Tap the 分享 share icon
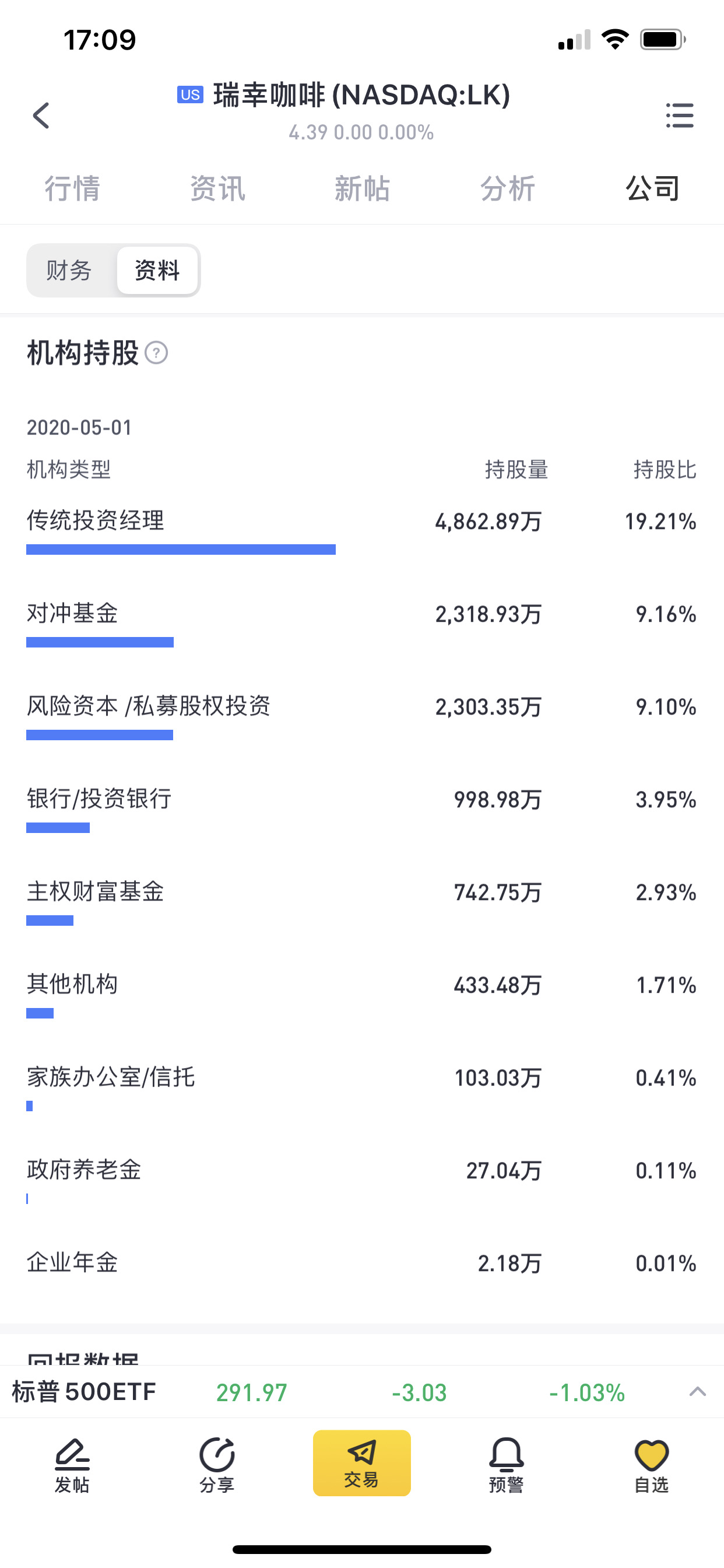 click(x=217, y=1465)
